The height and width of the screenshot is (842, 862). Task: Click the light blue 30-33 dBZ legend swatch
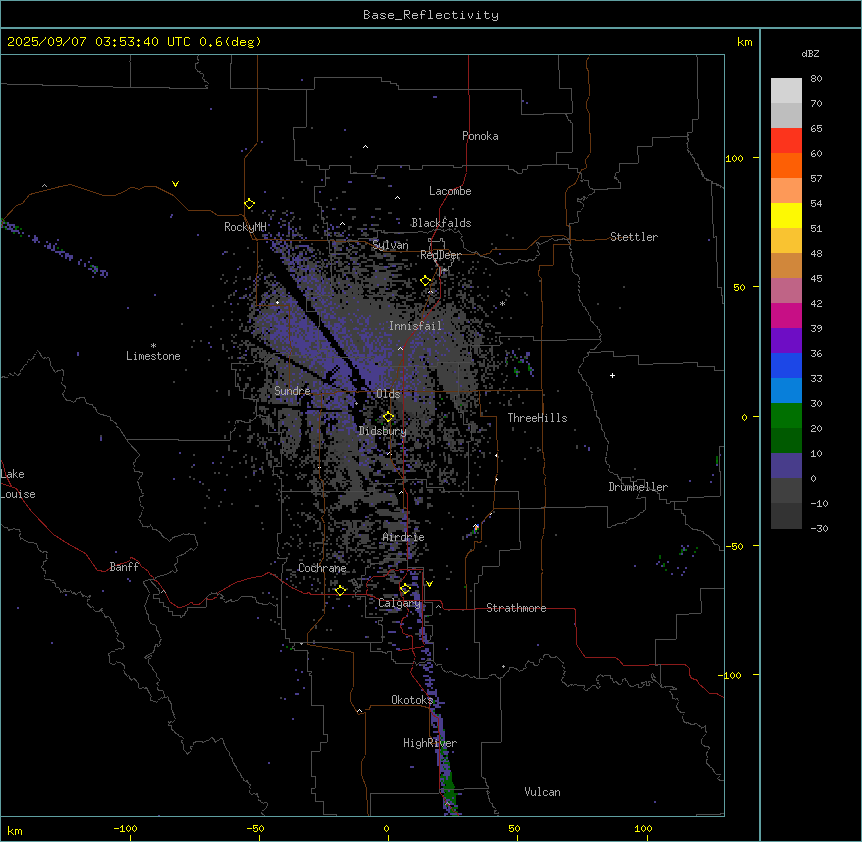point(786,391)
